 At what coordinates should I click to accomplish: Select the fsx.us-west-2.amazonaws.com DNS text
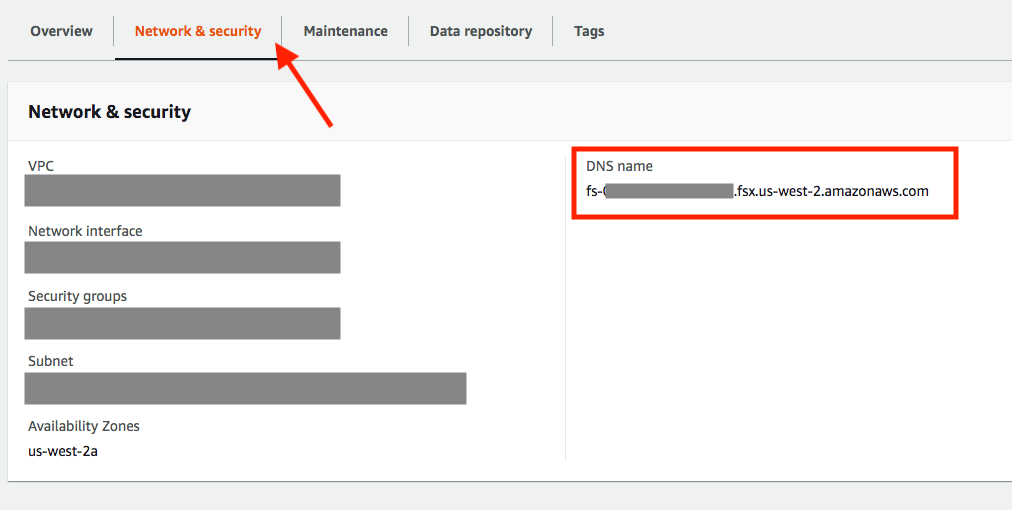click(832, 191)
